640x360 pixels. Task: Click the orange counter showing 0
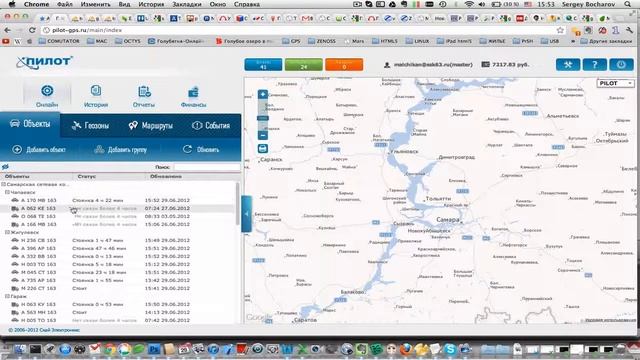tap(344, 64)
